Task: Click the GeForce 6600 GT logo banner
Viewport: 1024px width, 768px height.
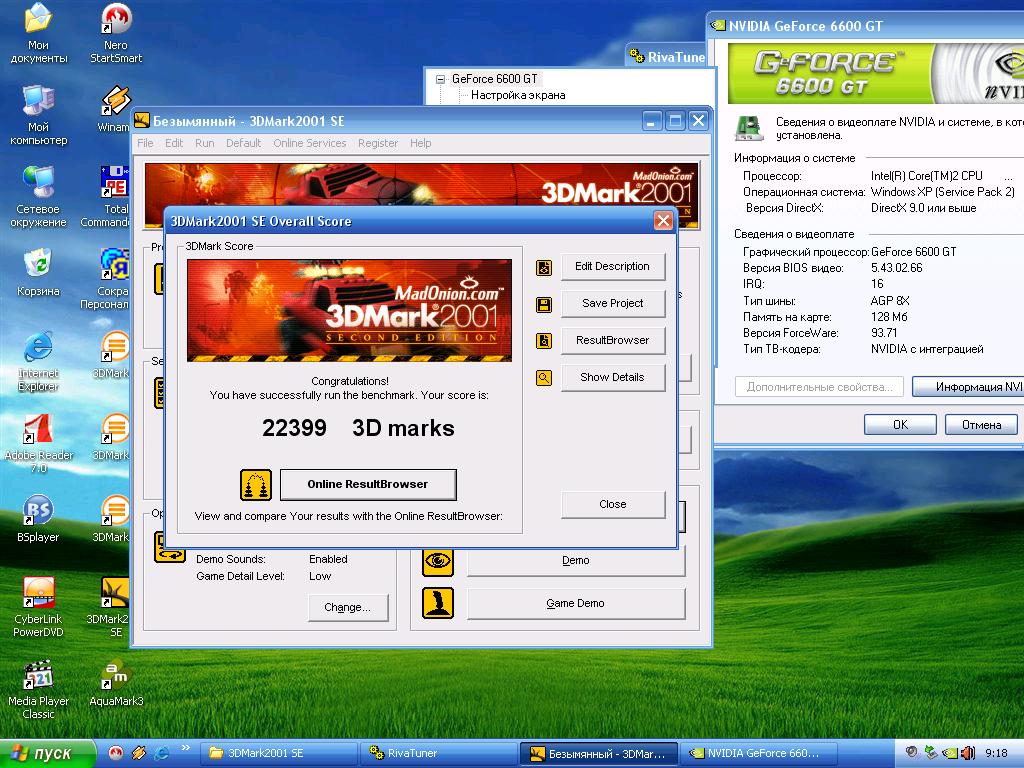Action: pos(875,74)
